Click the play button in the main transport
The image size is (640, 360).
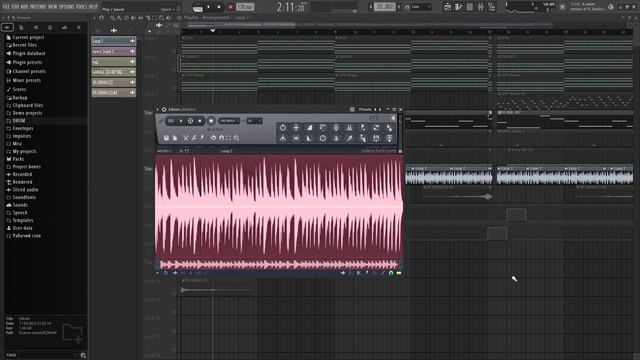pos(209,7)
